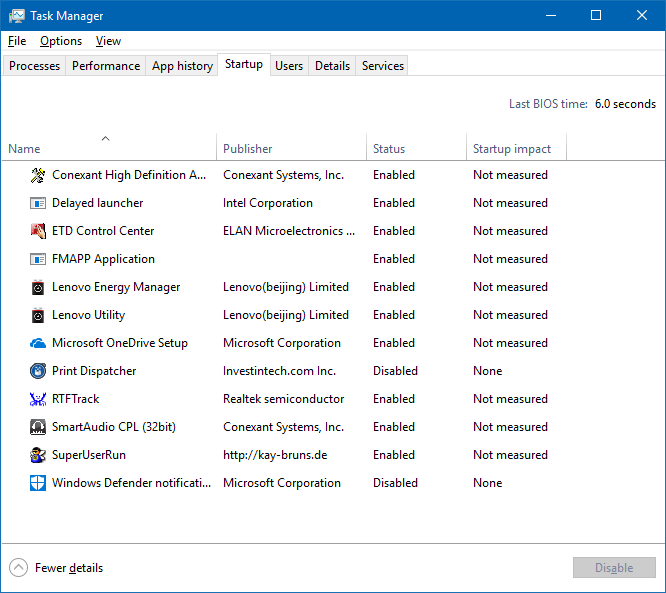Click the 6.0 seconds BIOS time value

point(625,104)
